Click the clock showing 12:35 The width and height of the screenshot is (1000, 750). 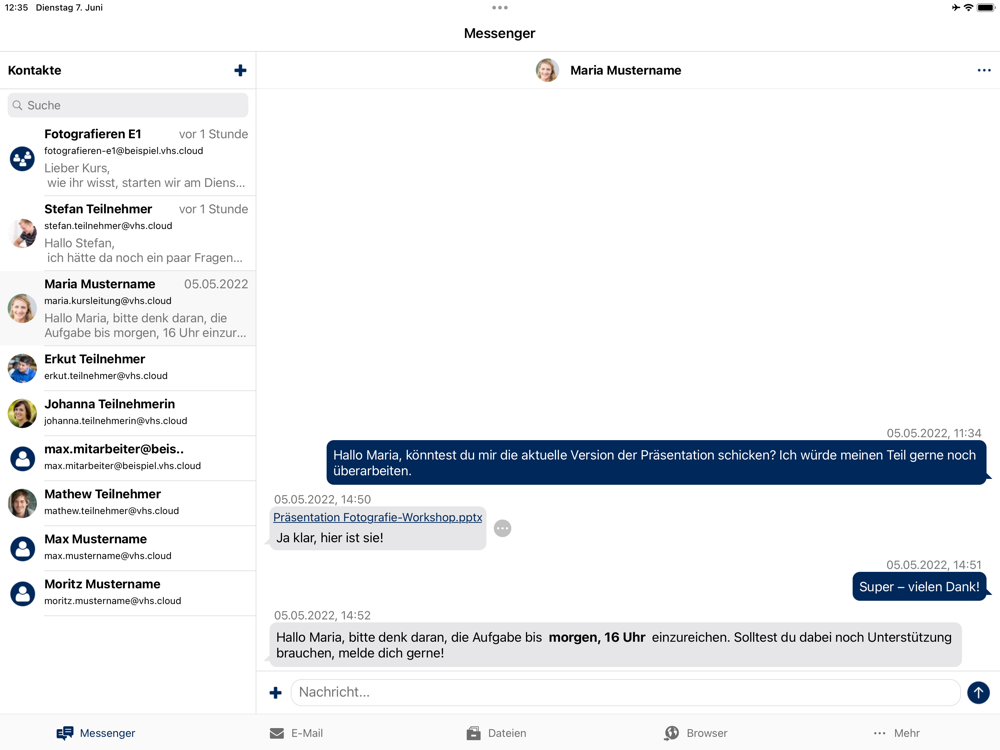pyautogui.click(x=17, y=8)
